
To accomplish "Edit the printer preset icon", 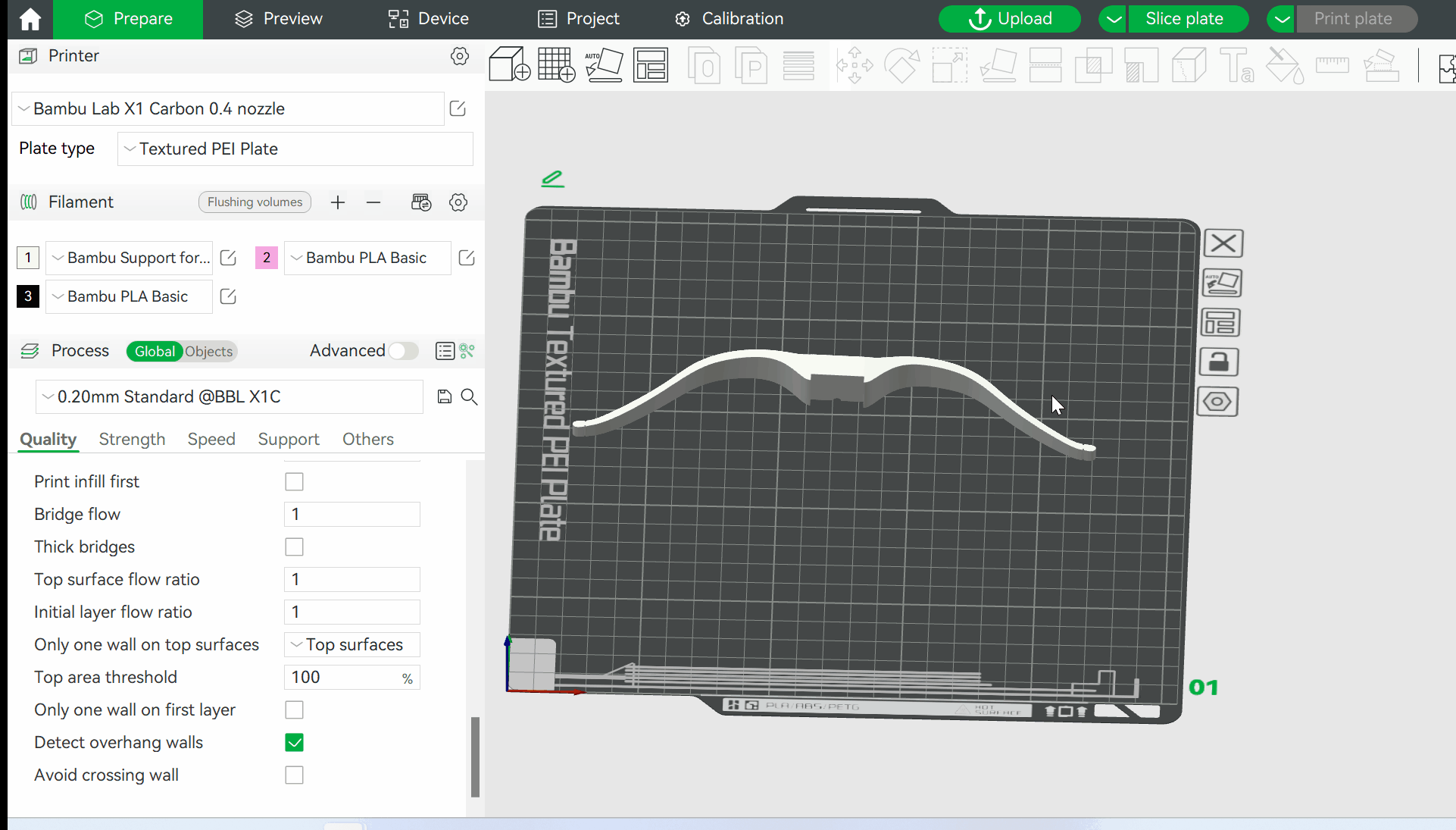I will pos(458,108).
